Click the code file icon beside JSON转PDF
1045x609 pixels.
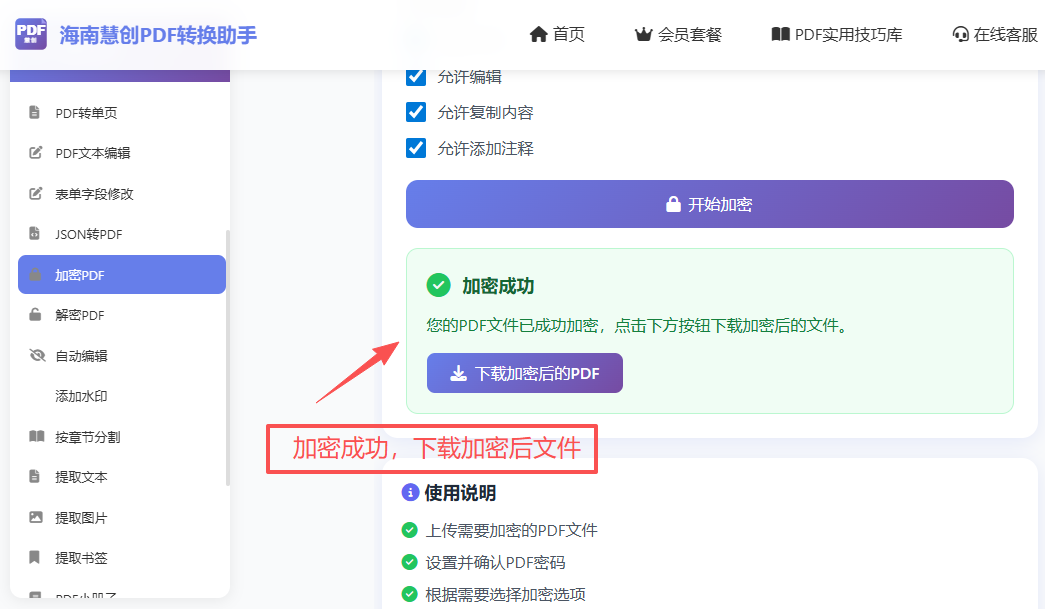35,233
